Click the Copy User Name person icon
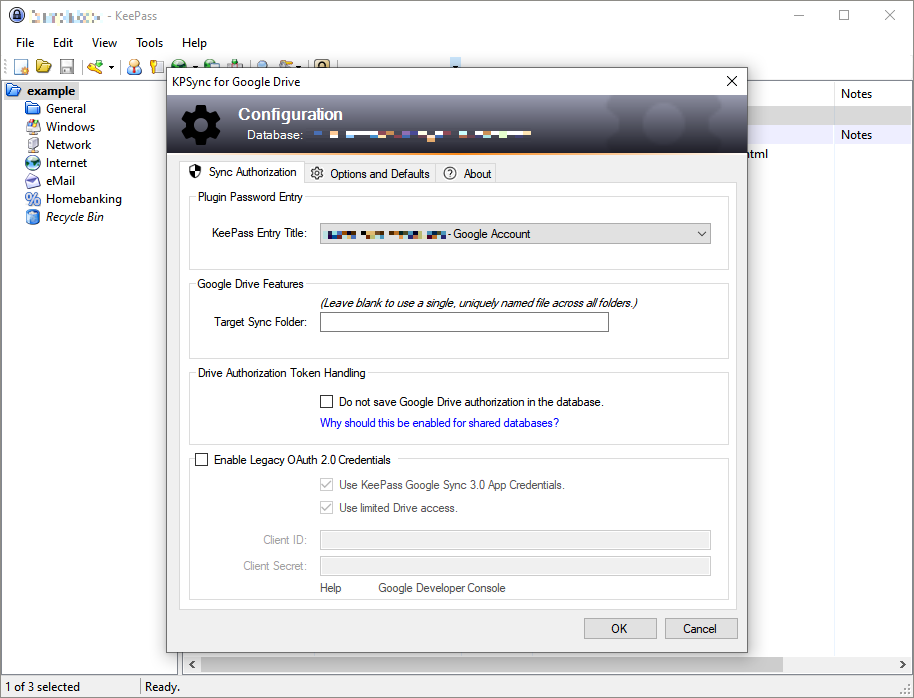Screen dimensions: 914x698 click(134, 67)
